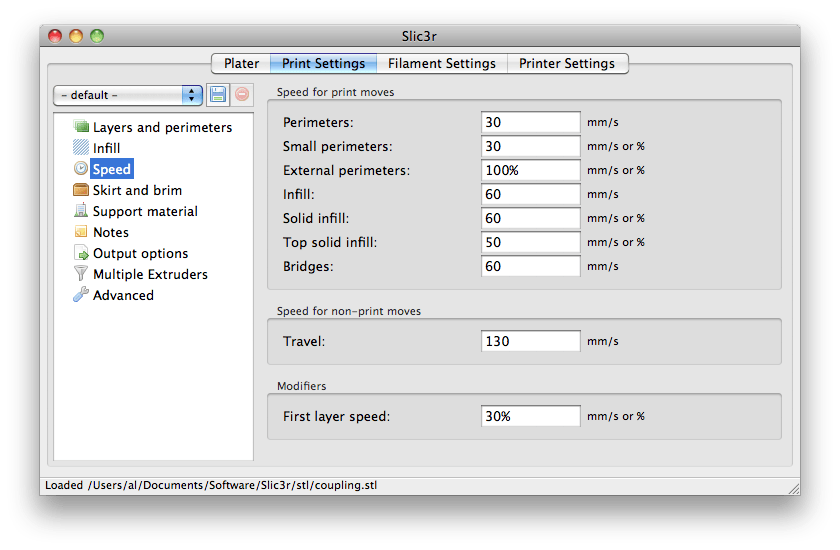840x550 pixels.
Task: Click the First layer speed field
Action: [x=530, y=416]
